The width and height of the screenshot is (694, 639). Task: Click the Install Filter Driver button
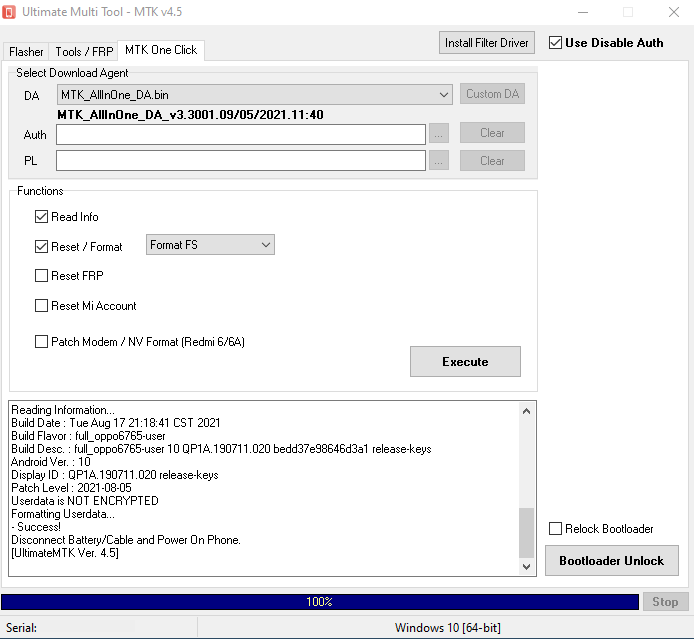click(x=486, y=43)
